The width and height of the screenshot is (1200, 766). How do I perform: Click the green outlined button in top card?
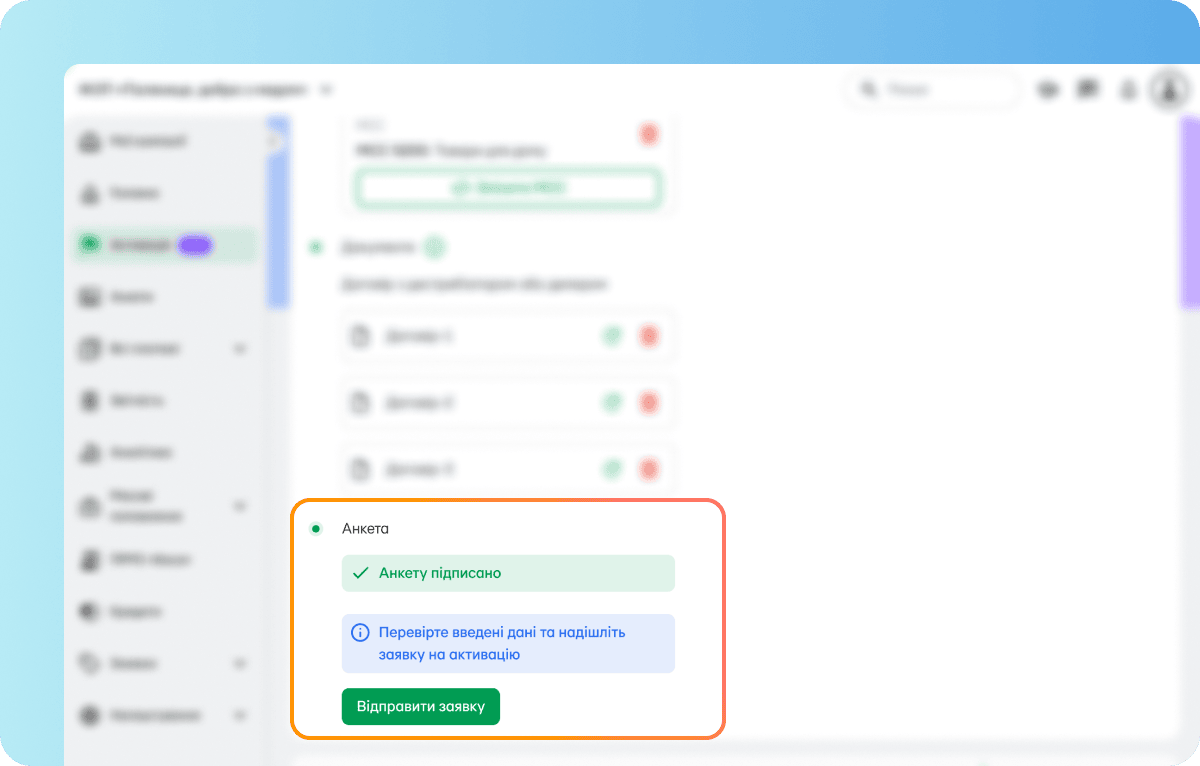(x=509, y=187)
